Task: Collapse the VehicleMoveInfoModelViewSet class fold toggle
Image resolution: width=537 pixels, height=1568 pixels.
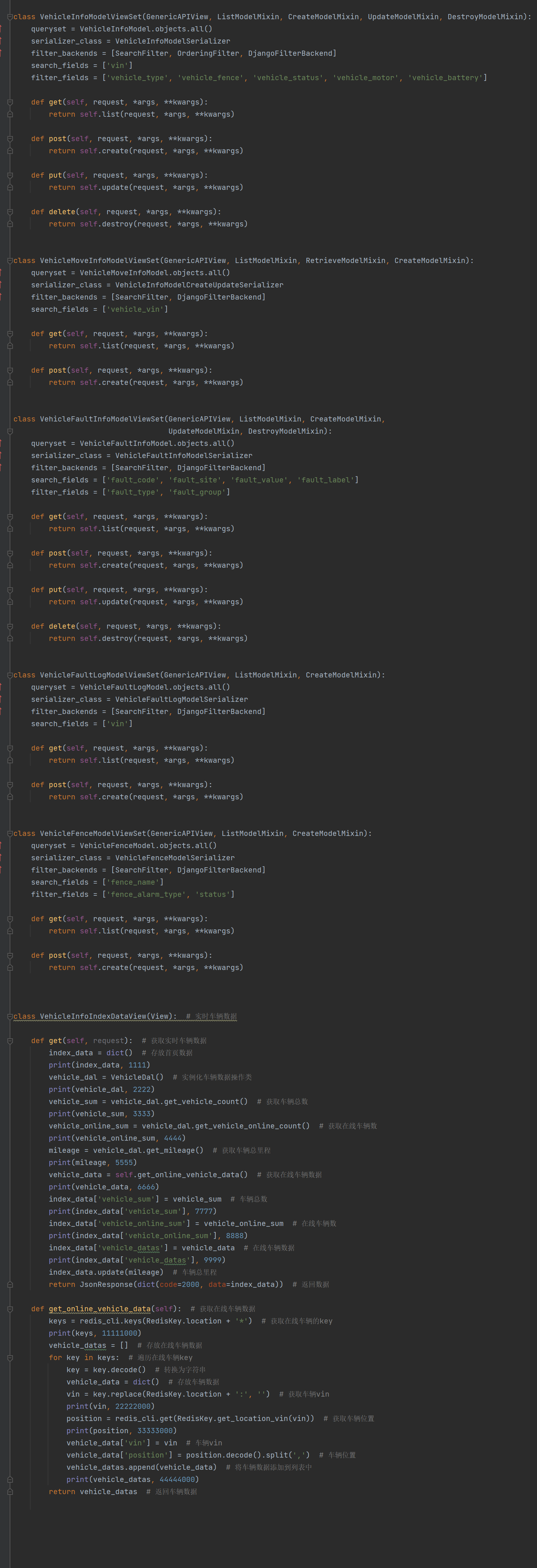Action: pyautogui.click(x=10, y=260)
